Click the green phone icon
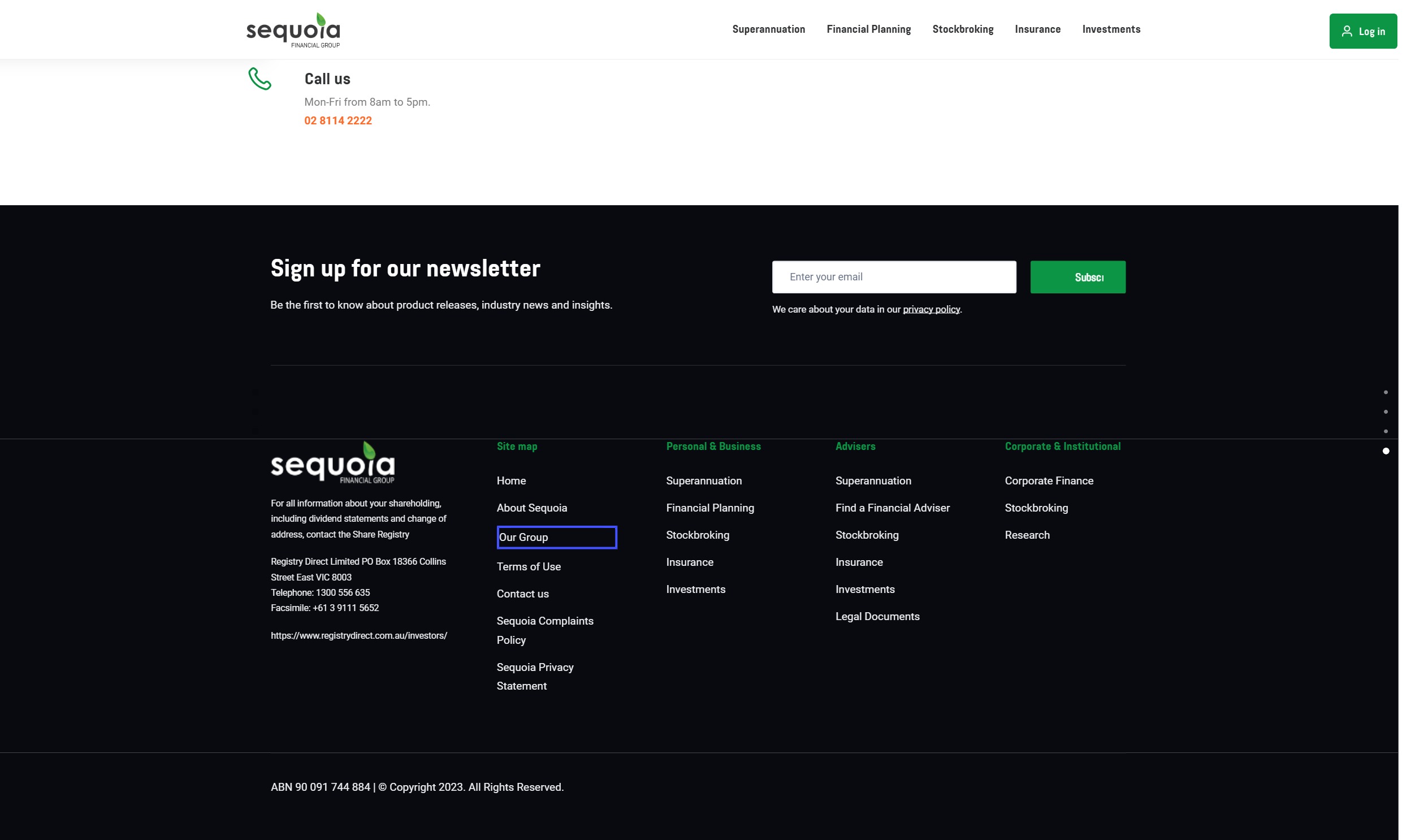This screenshot has width=1411, height=840. pyautogui.click(x=260, y=79)
